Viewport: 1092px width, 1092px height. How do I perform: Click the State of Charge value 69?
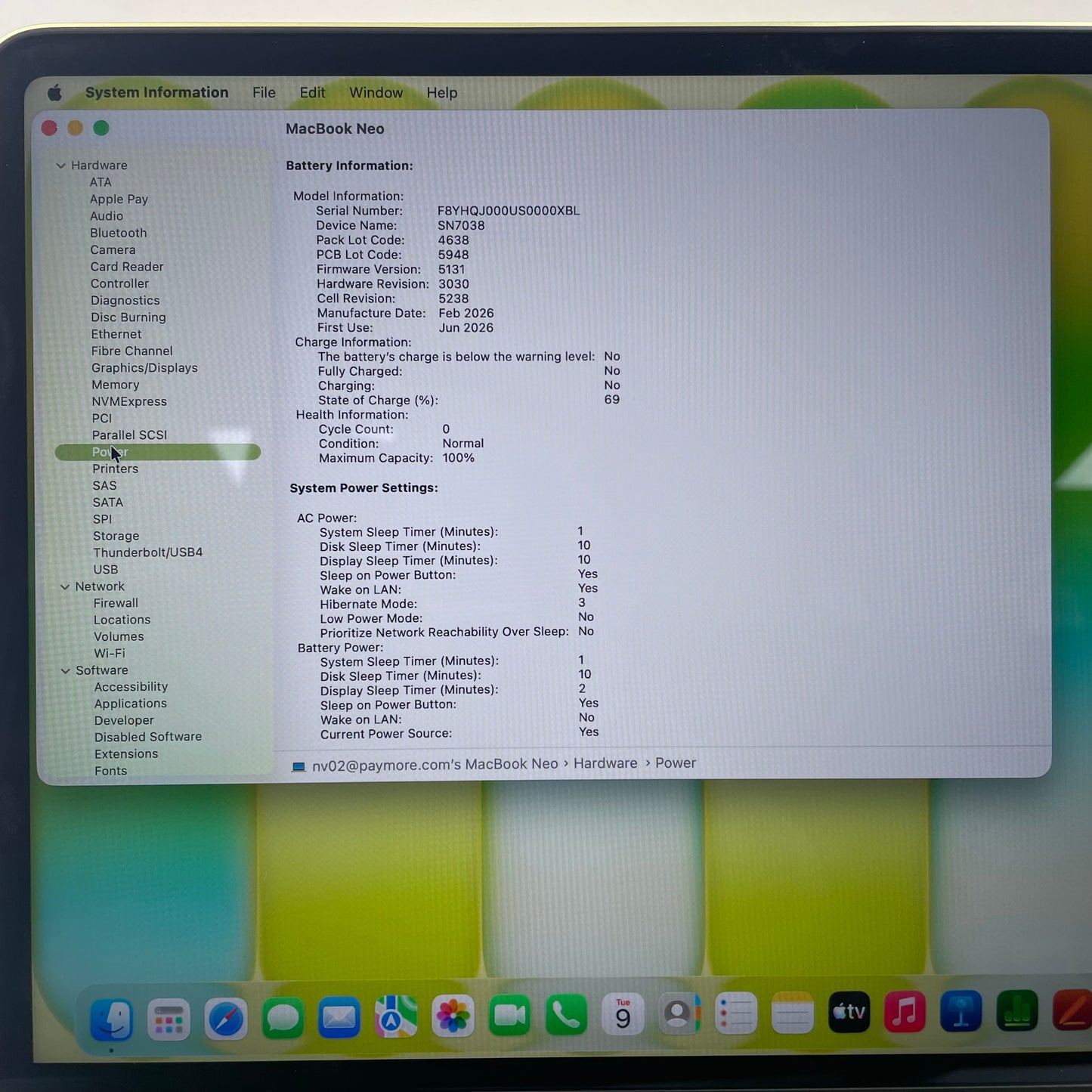click(x=612, y=400)
